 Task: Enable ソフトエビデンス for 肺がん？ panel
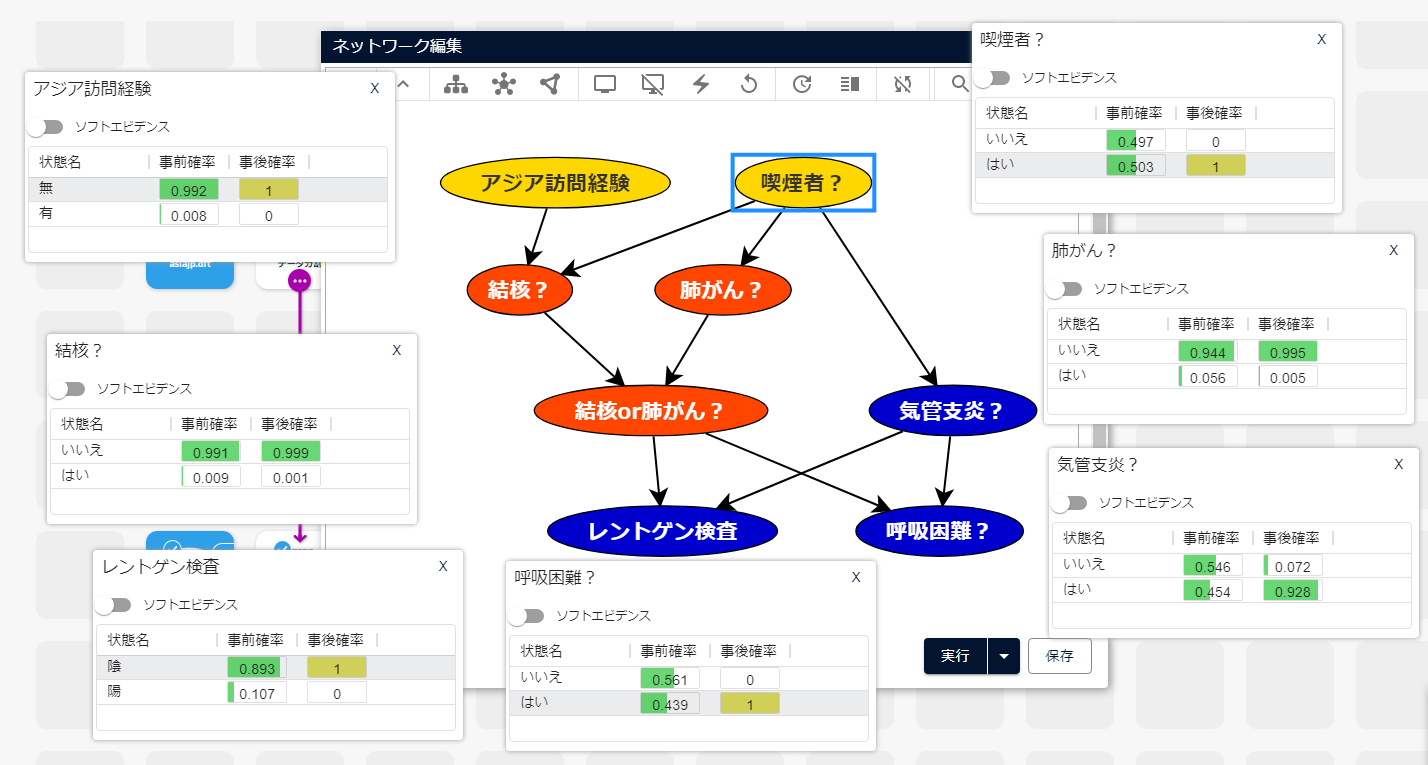point(1065,289)
